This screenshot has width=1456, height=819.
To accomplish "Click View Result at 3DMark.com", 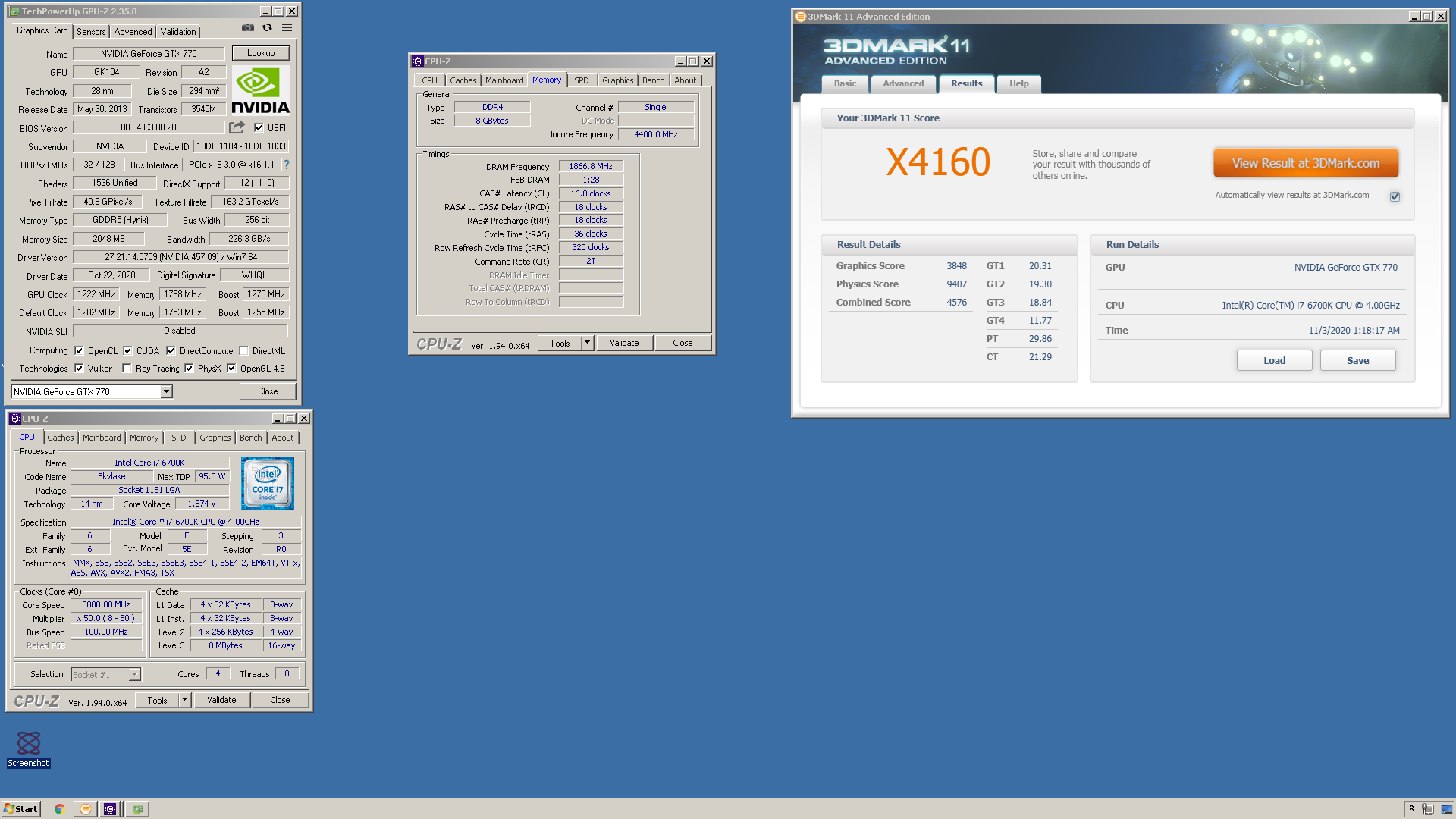I will pos(1306,163).
